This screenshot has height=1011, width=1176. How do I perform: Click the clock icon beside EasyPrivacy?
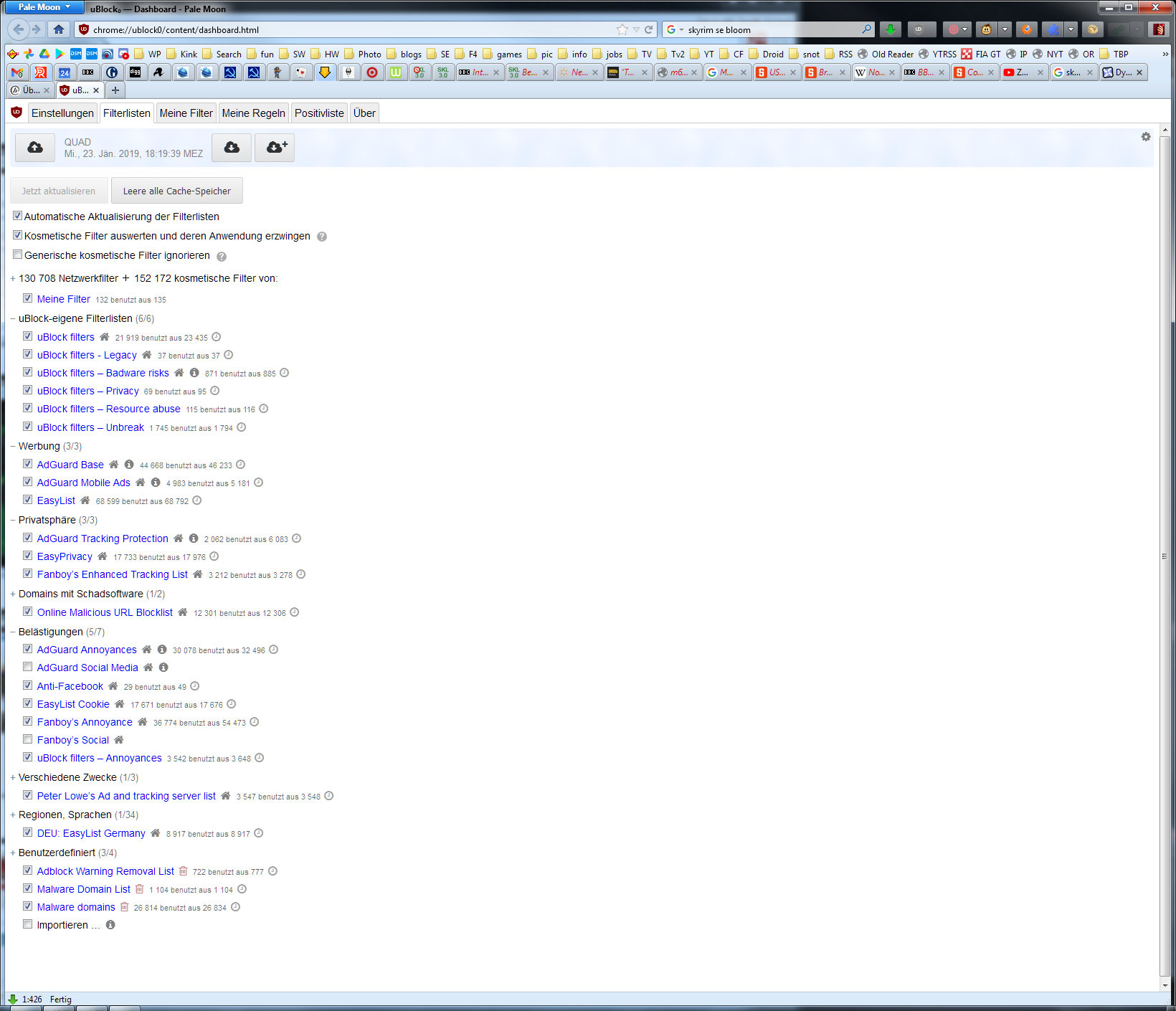click(x=214, y=556)
